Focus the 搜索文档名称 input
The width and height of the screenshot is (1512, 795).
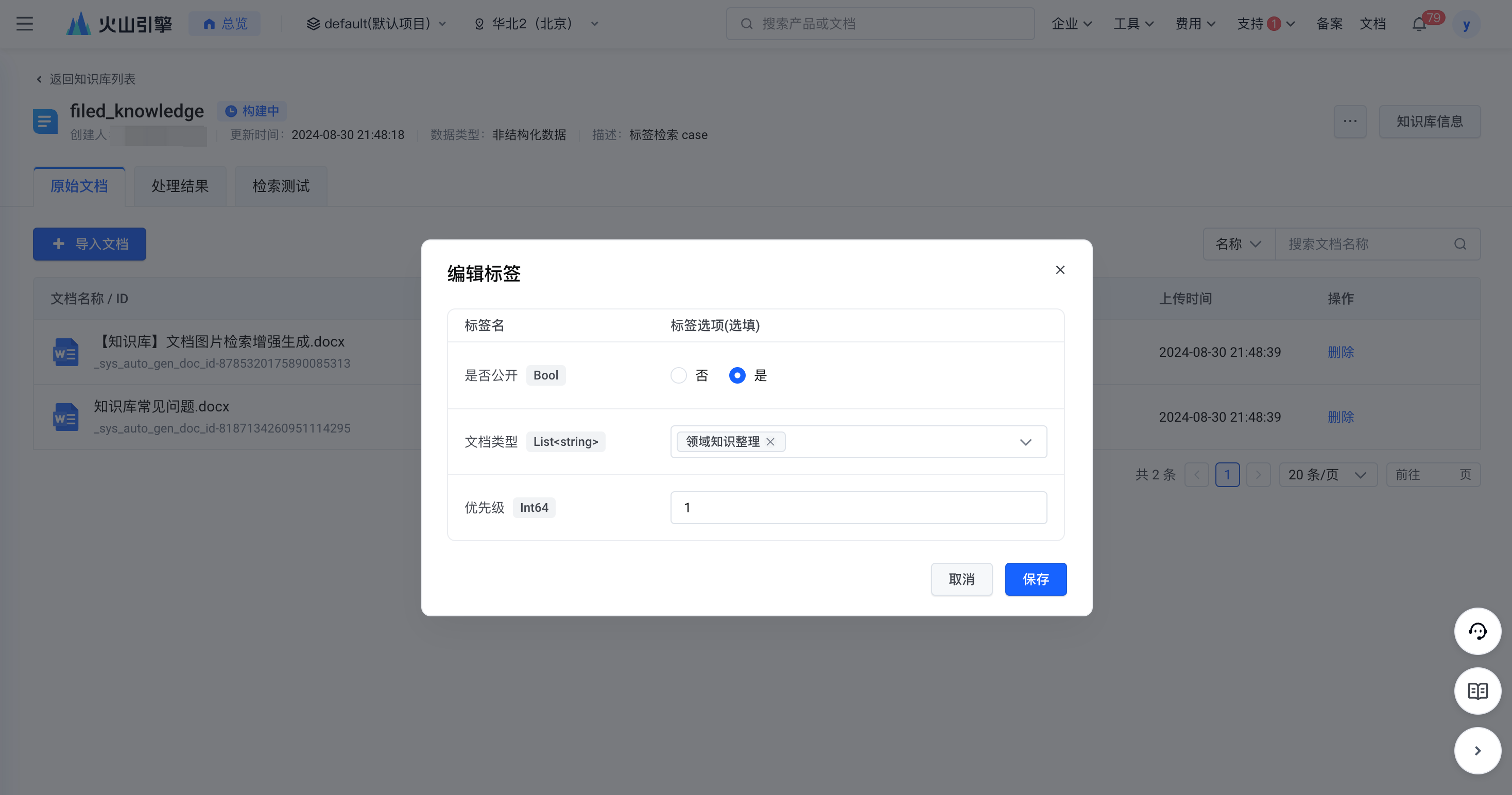click(x=1365, y=244)
